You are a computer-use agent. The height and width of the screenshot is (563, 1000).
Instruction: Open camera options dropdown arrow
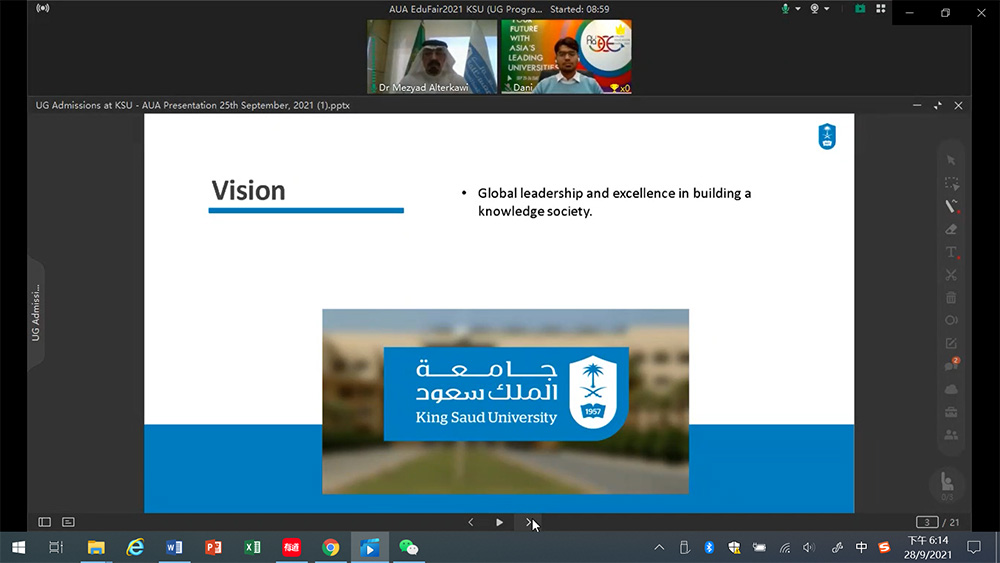point(827,9)
